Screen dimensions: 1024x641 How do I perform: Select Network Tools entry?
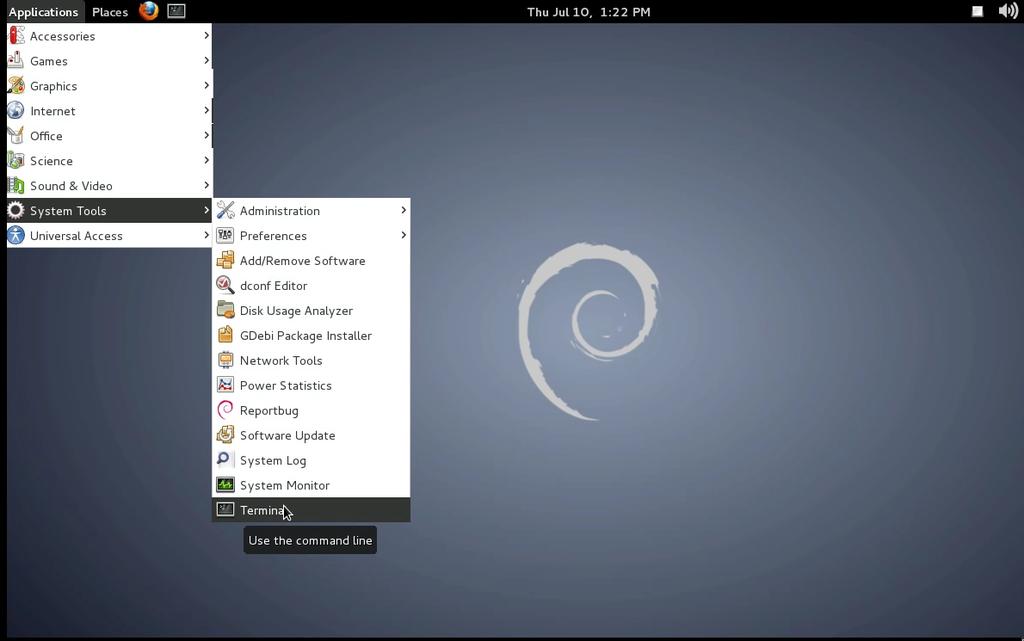(311, 360)
